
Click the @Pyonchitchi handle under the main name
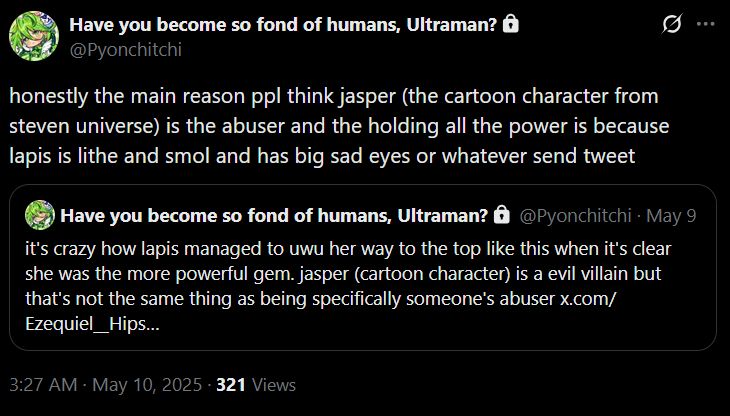tap(126, 48)
